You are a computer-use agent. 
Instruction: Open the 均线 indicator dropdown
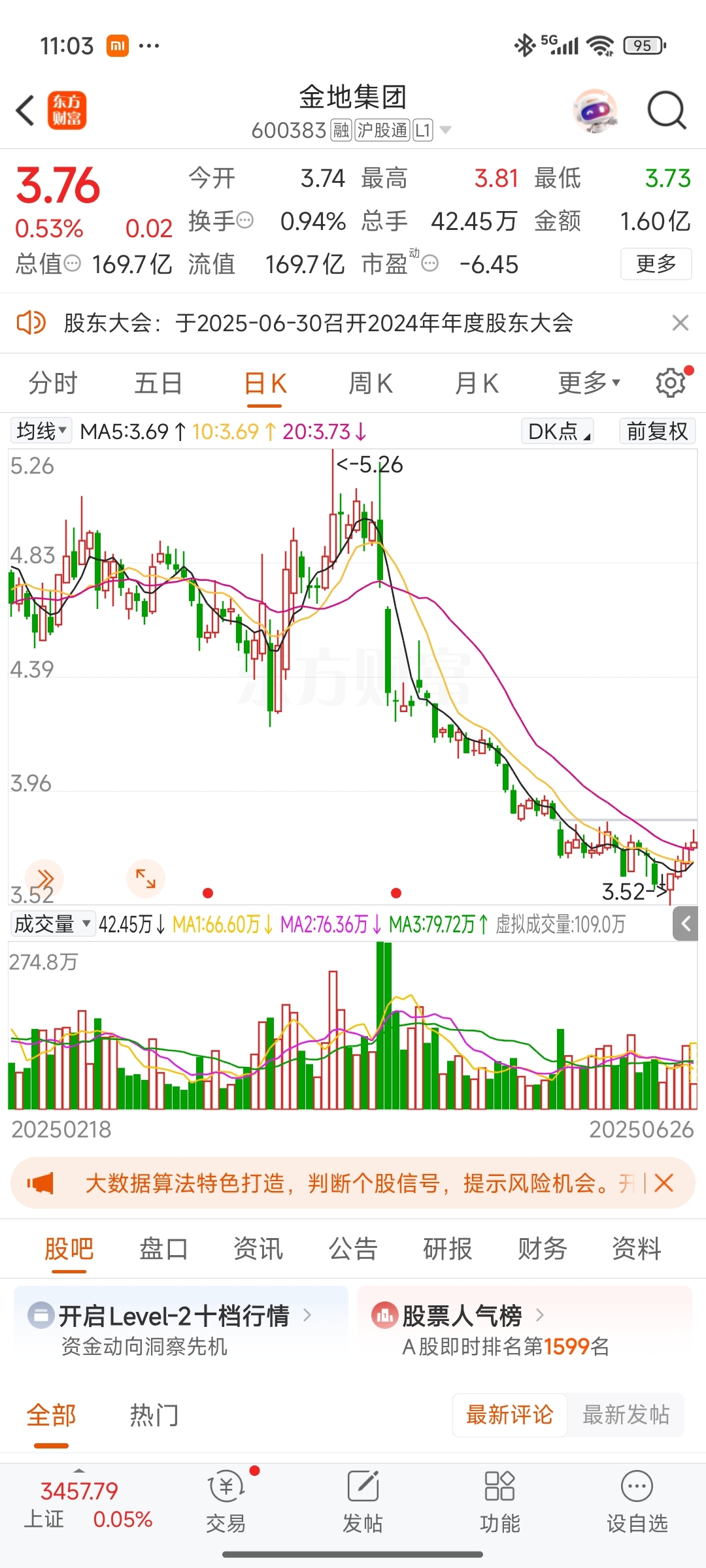[41, 431]
